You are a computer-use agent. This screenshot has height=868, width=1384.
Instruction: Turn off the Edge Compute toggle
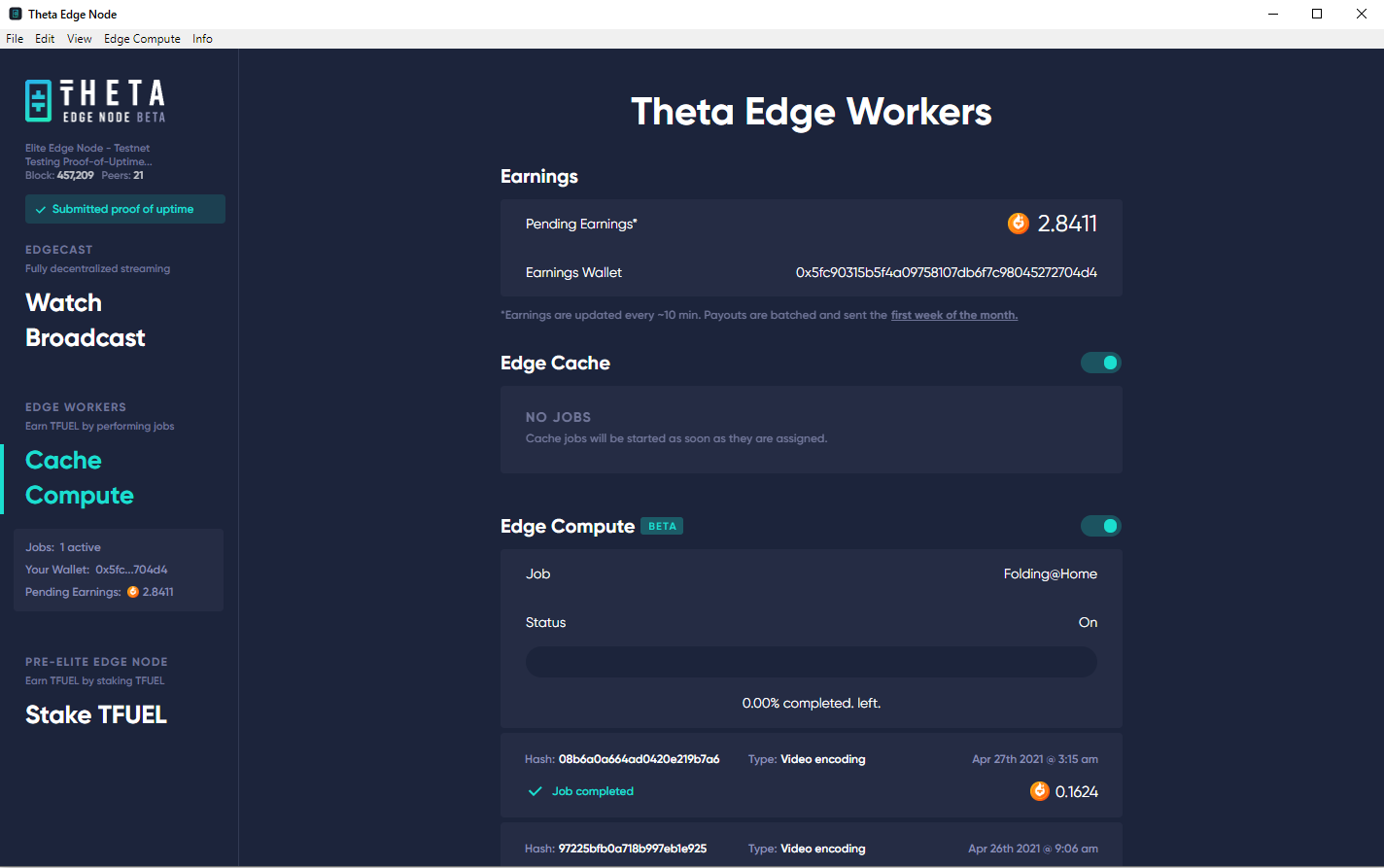tap(1100, 525)
